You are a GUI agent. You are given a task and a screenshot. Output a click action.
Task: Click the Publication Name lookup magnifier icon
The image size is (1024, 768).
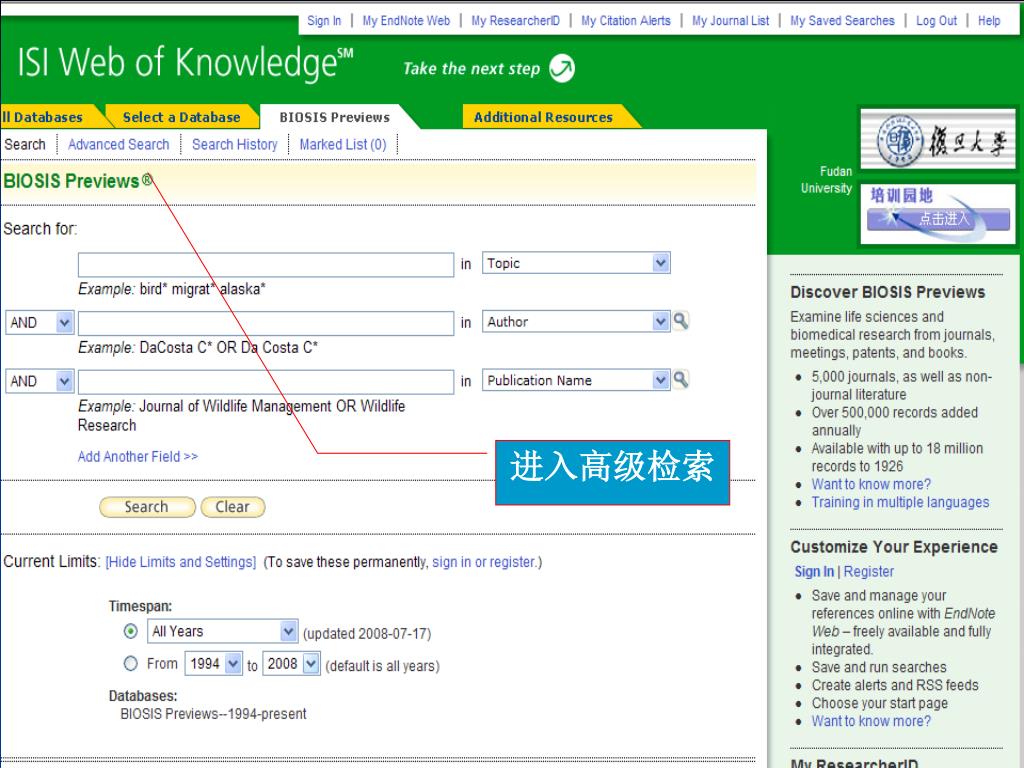[680, 379]
